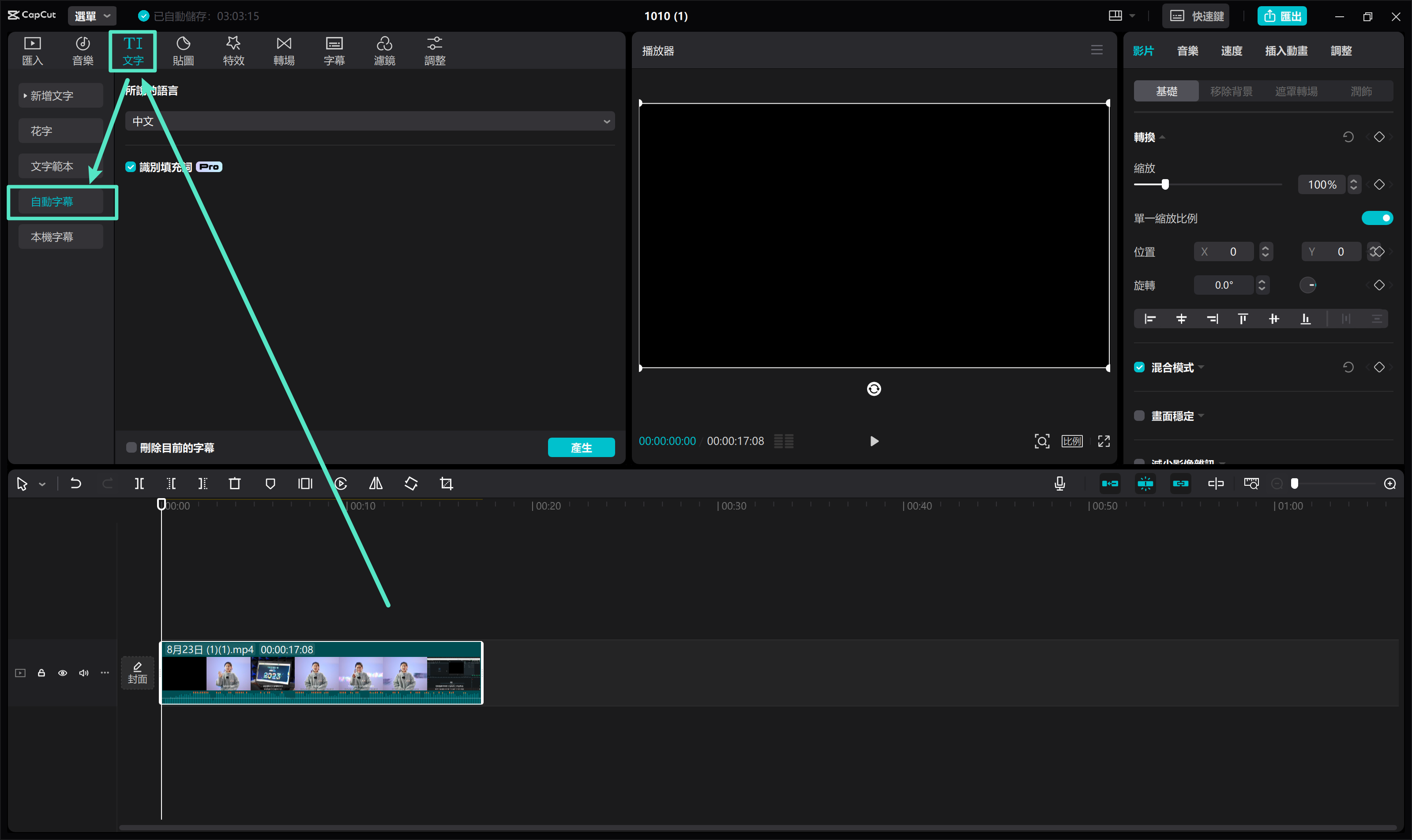Open the 選單 menu dropdown
The width and height of the screenshot is (1412, 840).
(92, 16)
